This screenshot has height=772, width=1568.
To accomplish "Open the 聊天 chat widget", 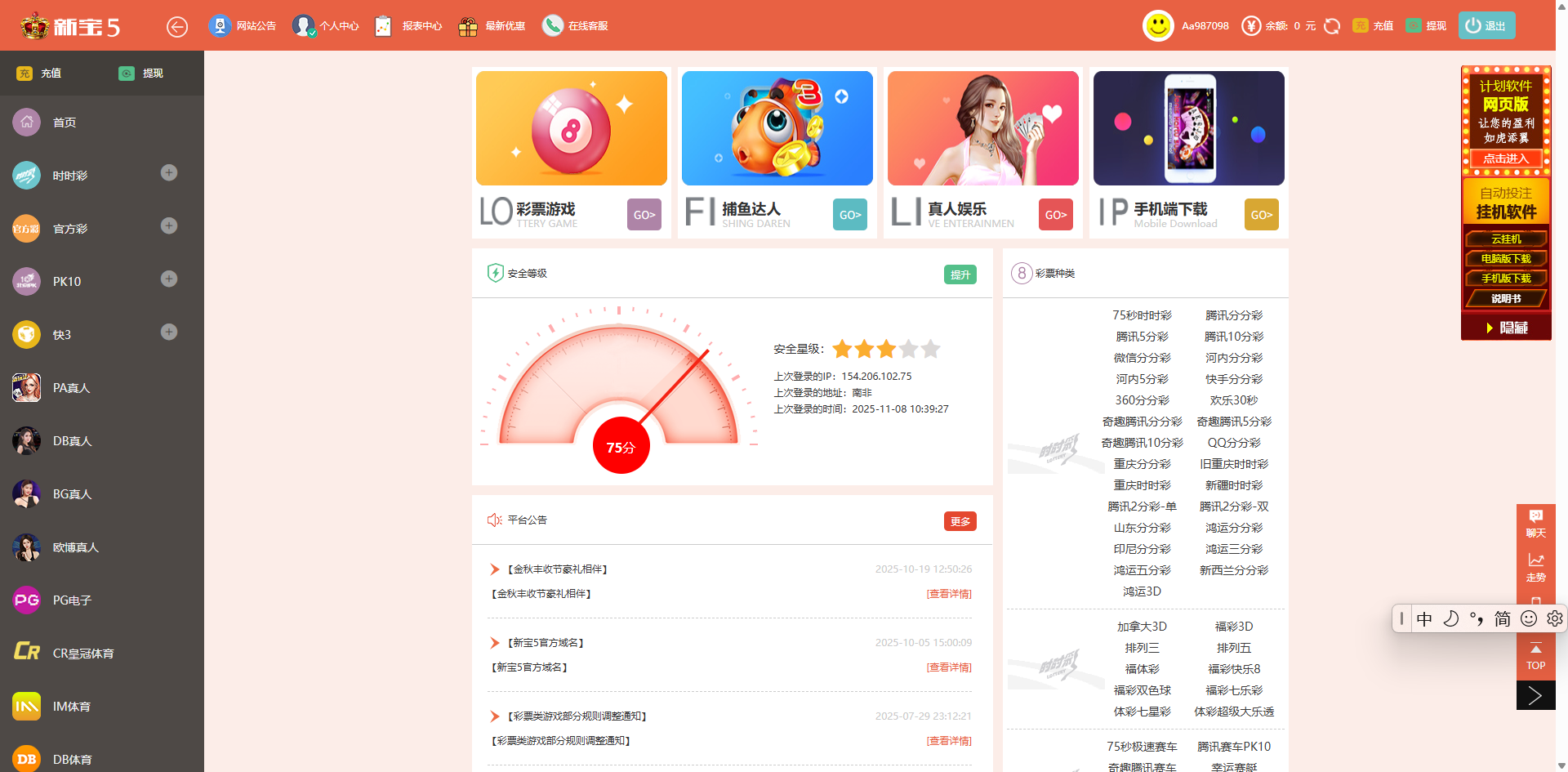I will tap(1535, 523).
